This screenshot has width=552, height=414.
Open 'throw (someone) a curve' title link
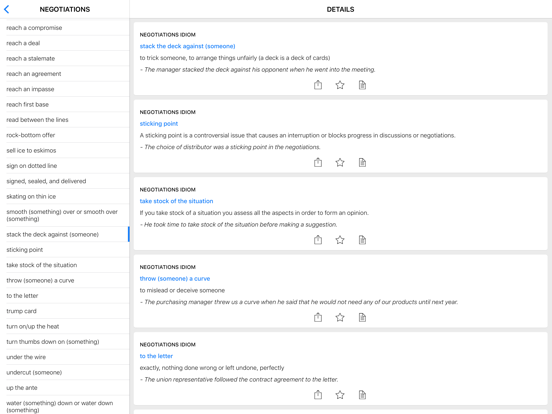[175, 278]
